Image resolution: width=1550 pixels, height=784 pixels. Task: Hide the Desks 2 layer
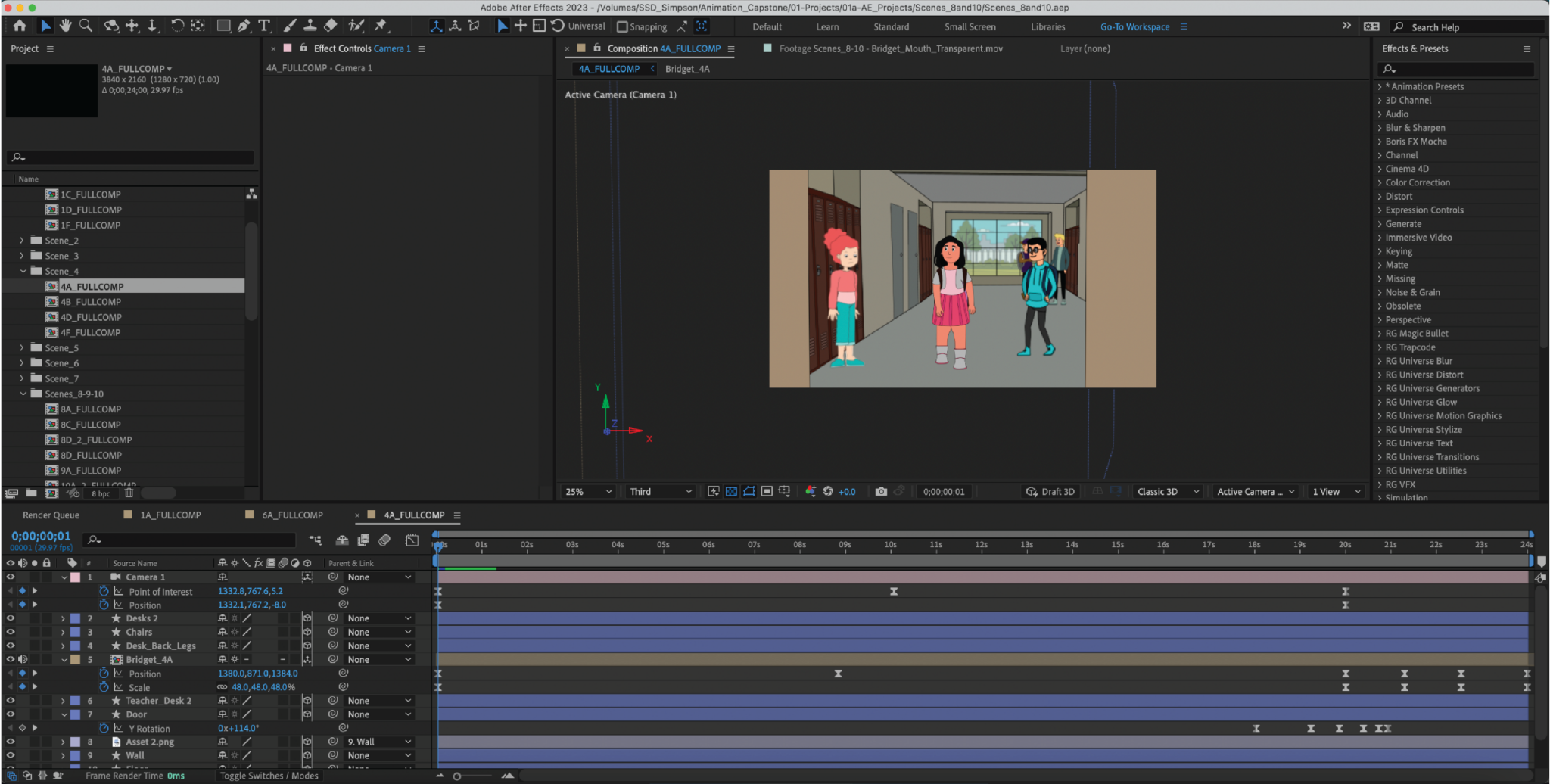point(11,618)
